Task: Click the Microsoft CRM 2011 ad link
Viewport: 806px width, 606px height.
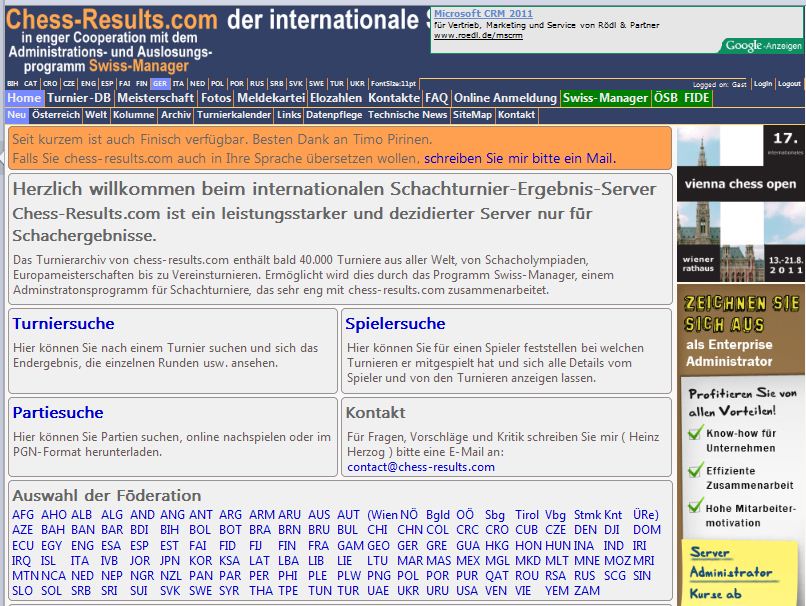Action: click(482, 14)
